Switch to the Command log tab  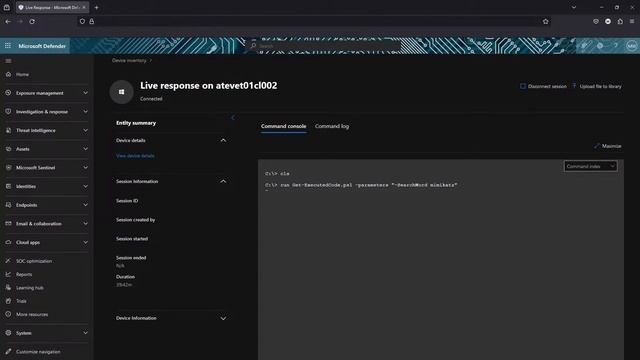coord(332,126)
